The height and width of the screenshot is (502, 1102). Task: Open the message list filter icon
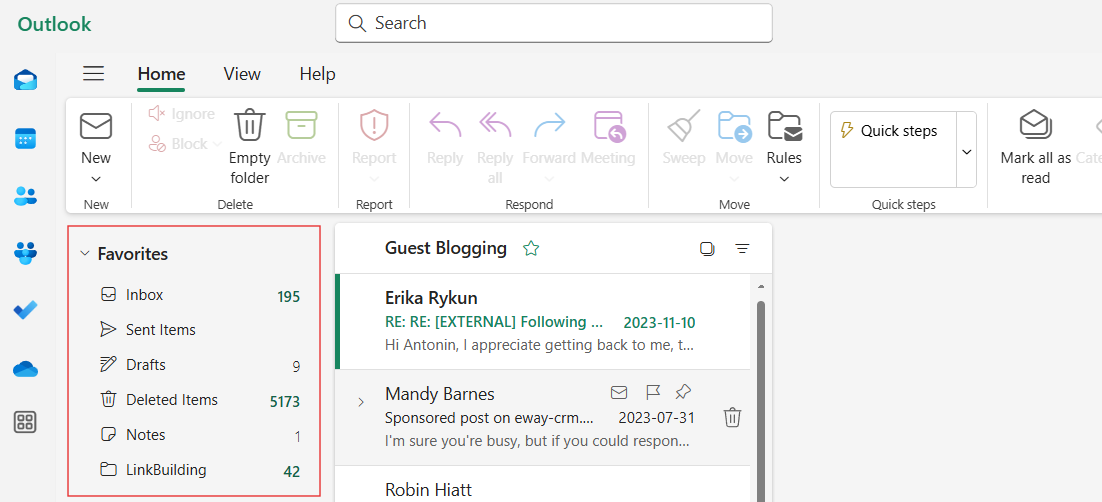click(742, 248)
